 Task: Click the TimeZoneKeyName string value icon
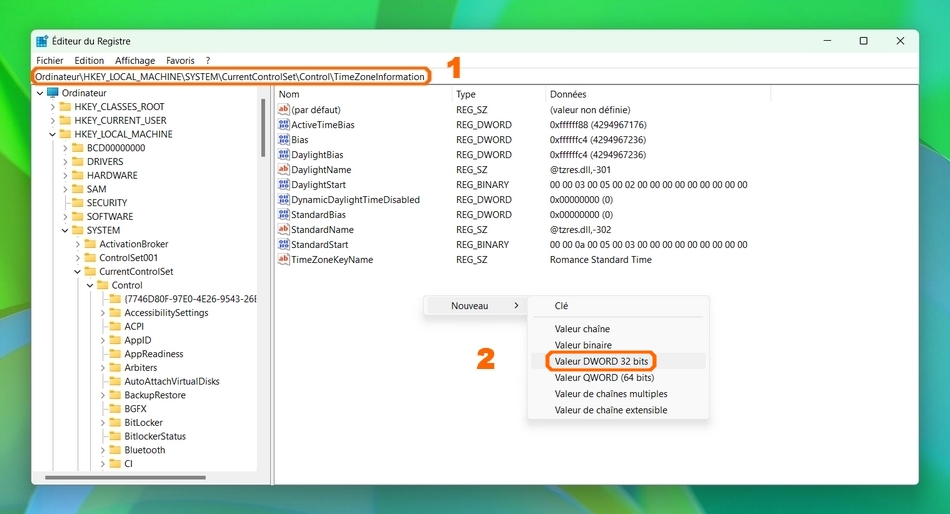tap(283, 260)
